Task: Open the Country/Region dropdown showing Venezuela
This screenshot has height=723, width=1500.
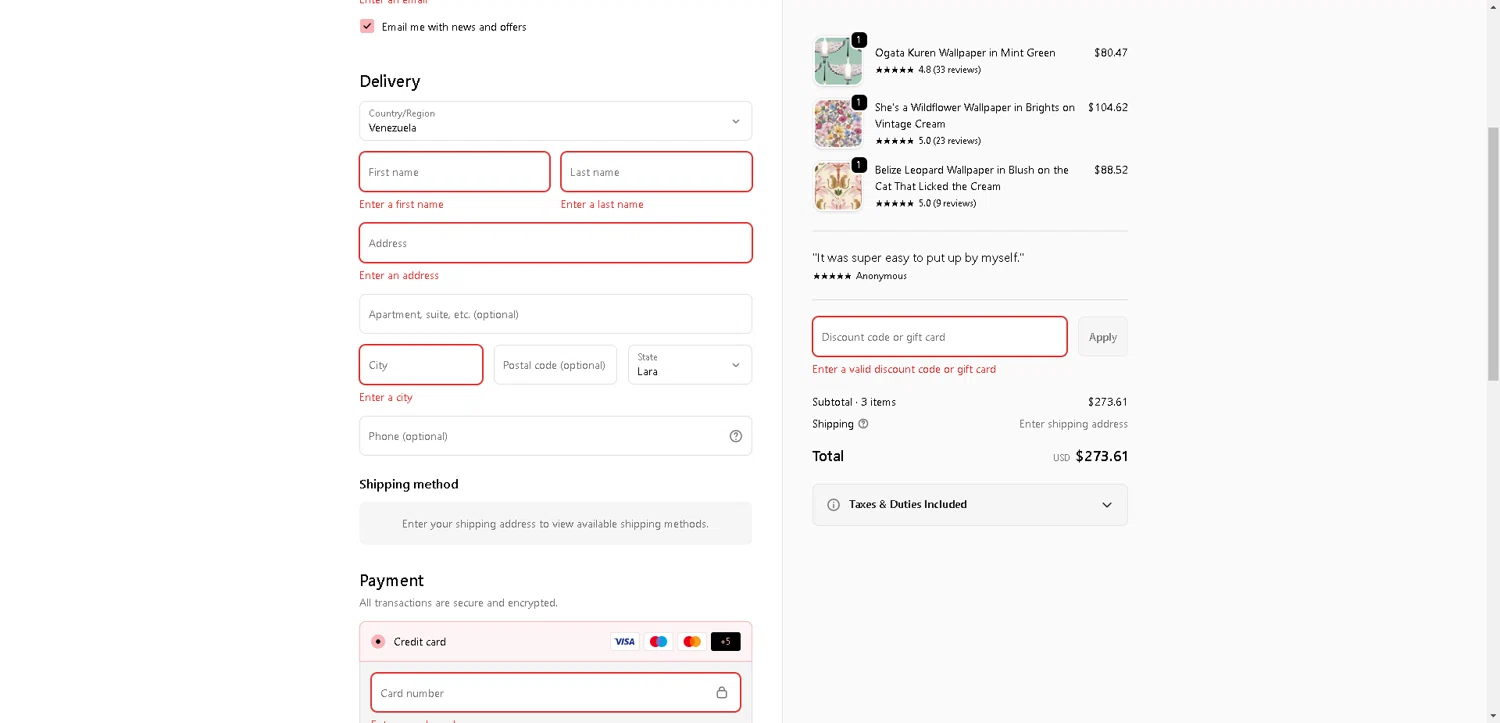Action: click(556, 121)
